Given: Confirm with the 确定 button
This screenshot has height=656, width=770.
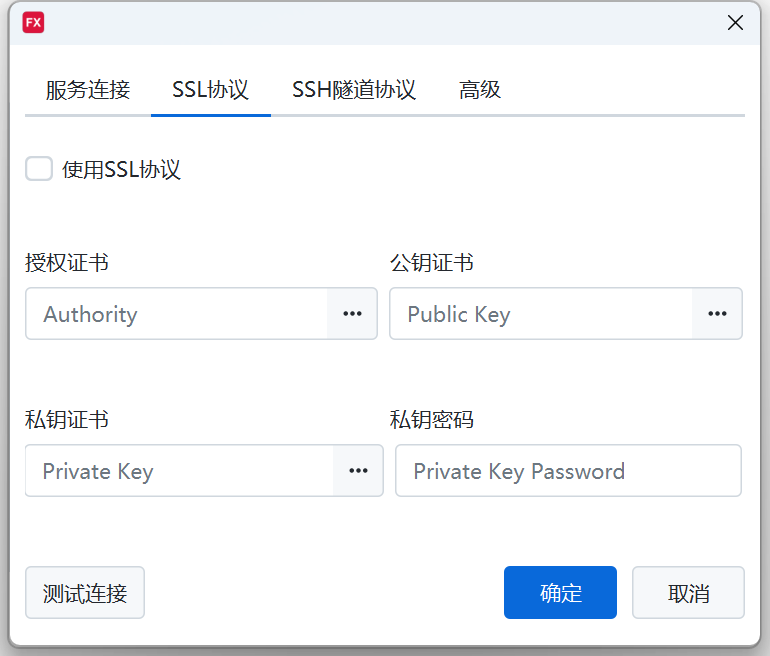Looking at the screenshot, I should click(x=560, y=593).
